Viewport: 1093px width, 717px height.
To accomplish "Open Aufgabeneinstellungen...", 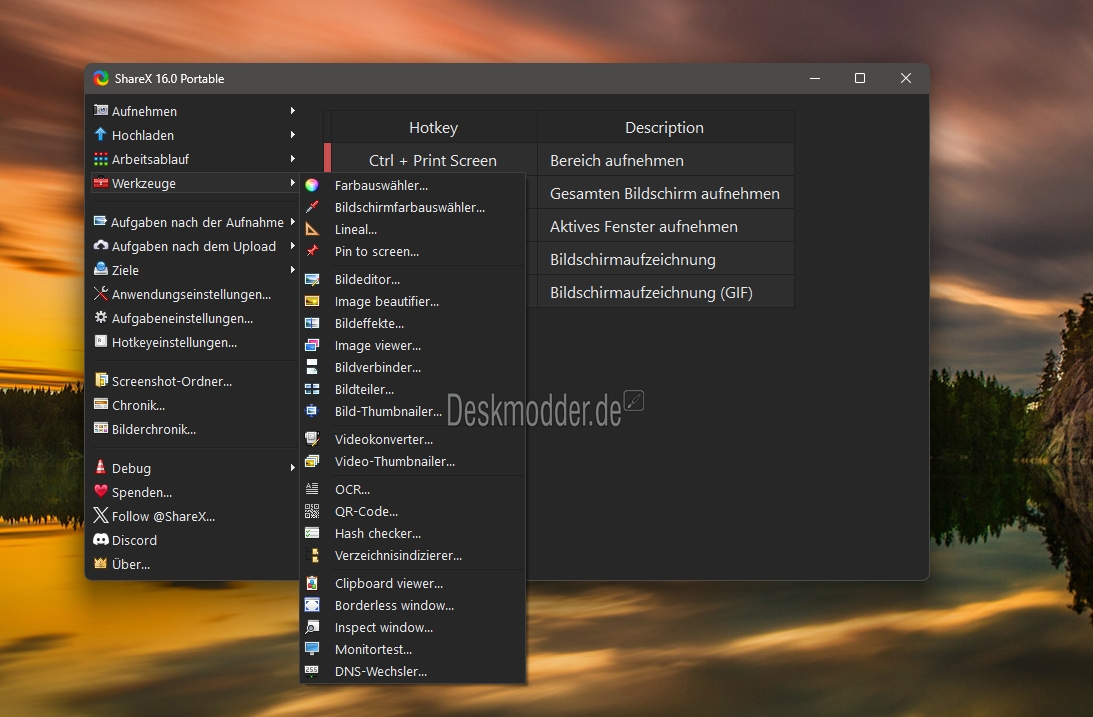I will (x=195, y=318).
